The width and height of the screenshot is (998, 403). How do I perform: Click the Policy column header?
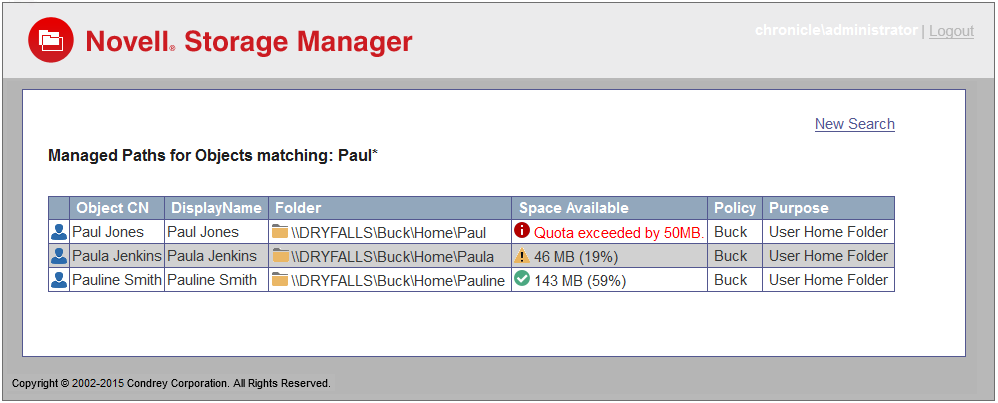[x=734, y=208]
